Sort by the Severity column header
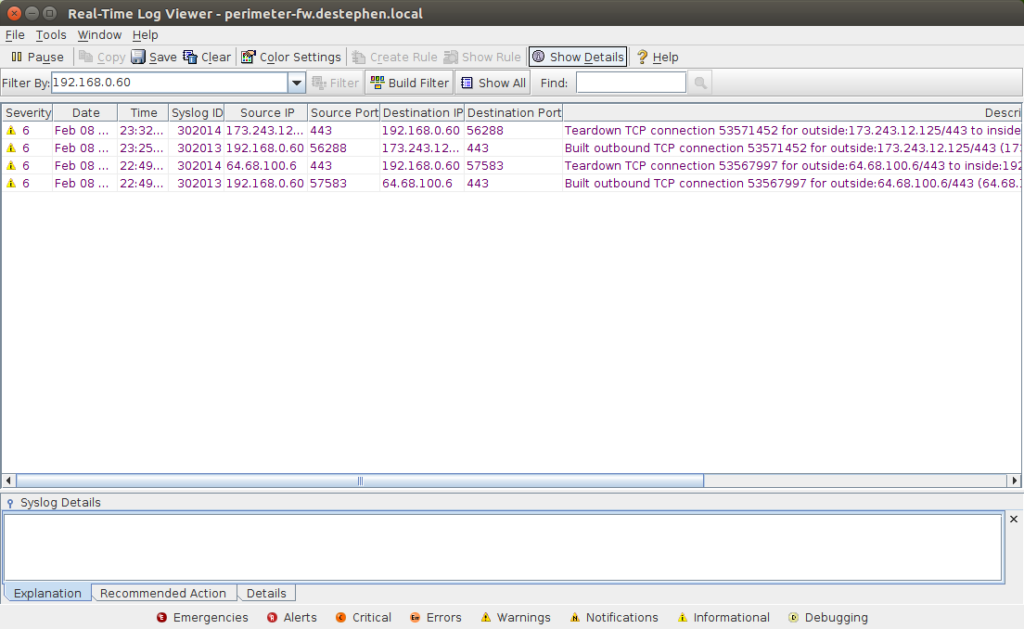The width and height of the screenshot is (1024, 629). pyautogui.click(x=27, y=112)
